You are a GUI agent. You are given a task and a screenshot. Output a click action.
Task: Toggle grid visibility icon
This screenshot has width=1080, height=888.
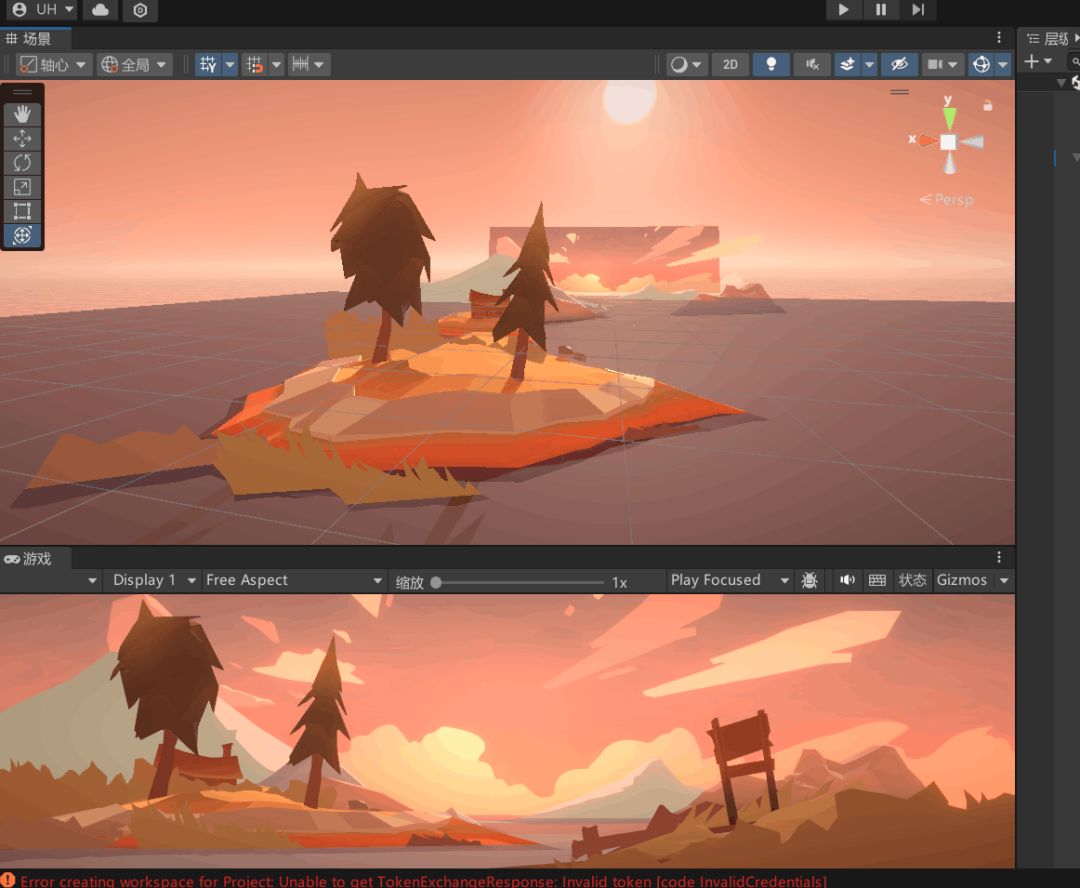pos(208,65)
